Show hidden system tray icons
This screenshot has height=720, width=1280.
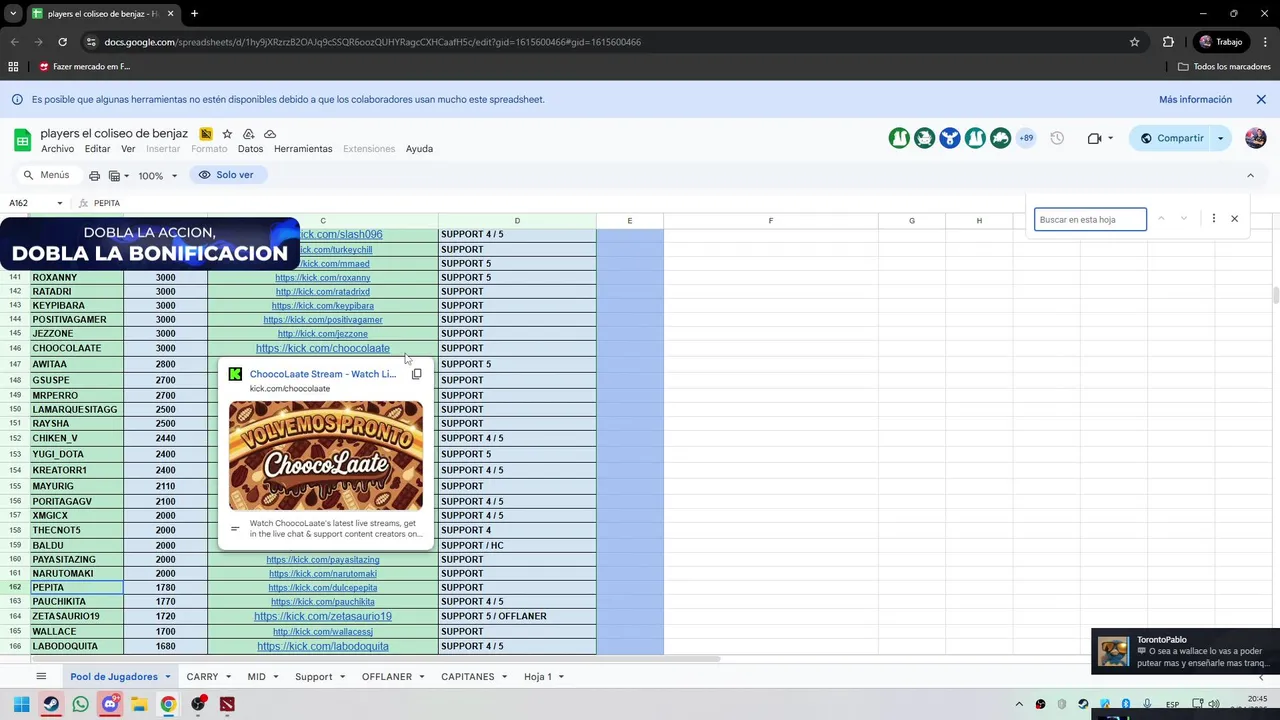[1019, 704]
